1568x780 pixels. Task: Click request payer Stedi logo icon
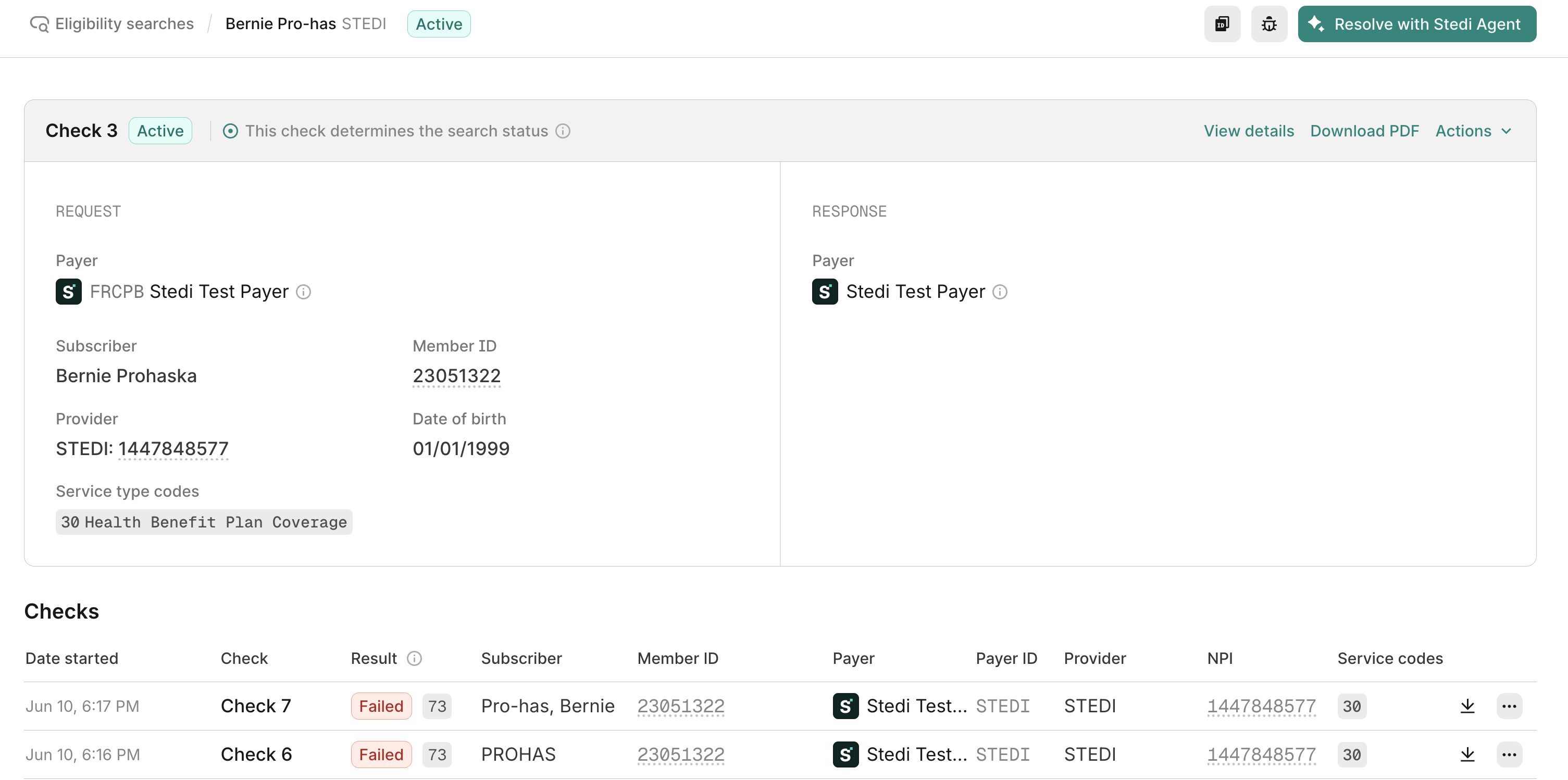[x=68, y=292]
